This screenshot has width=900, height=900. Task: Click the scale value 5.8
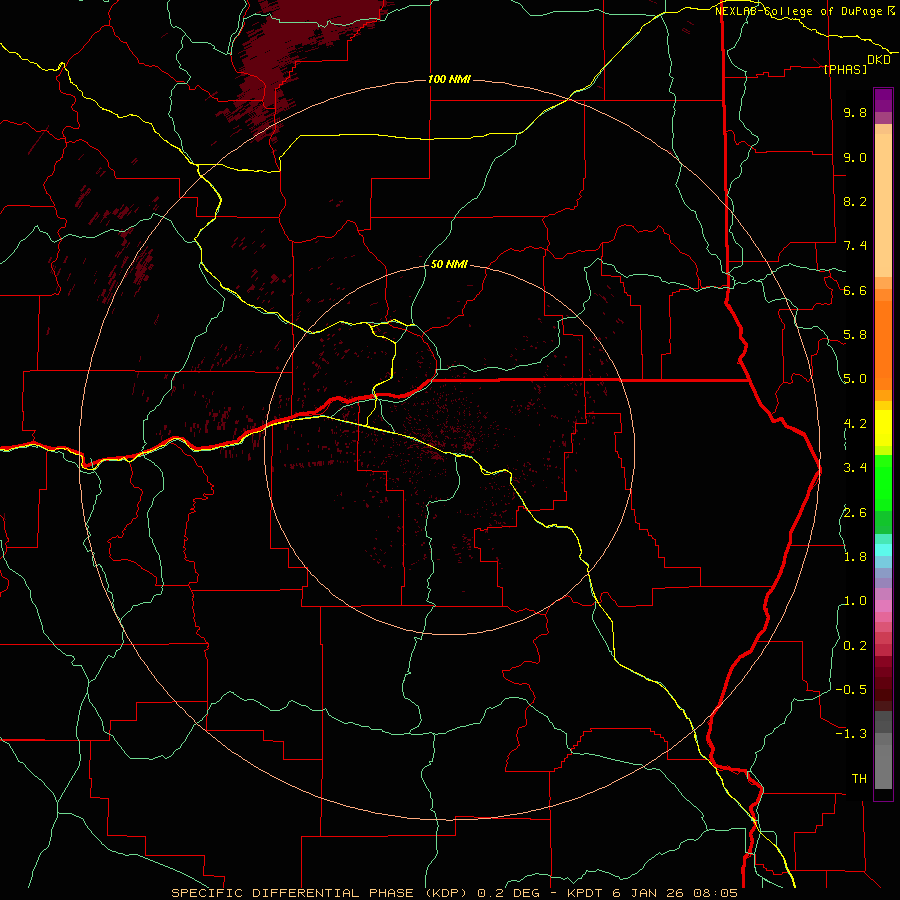(x=855, y=335)
